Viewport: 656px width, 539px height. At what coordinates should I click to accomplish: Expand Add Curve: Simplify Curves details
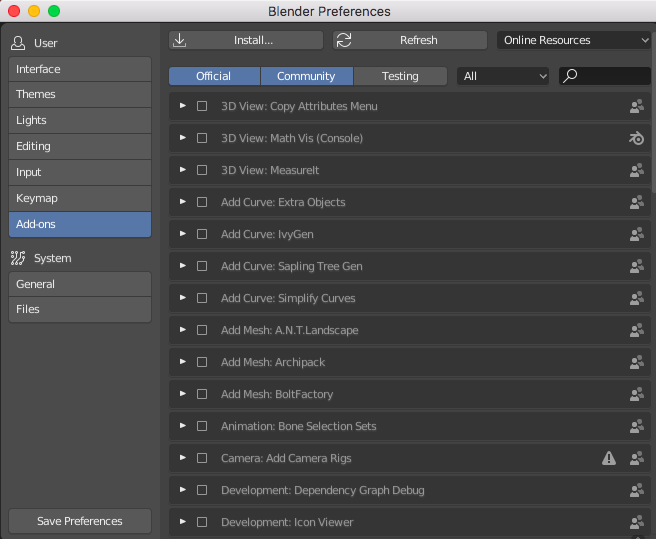pyautogui.click(x=183, y=298)
